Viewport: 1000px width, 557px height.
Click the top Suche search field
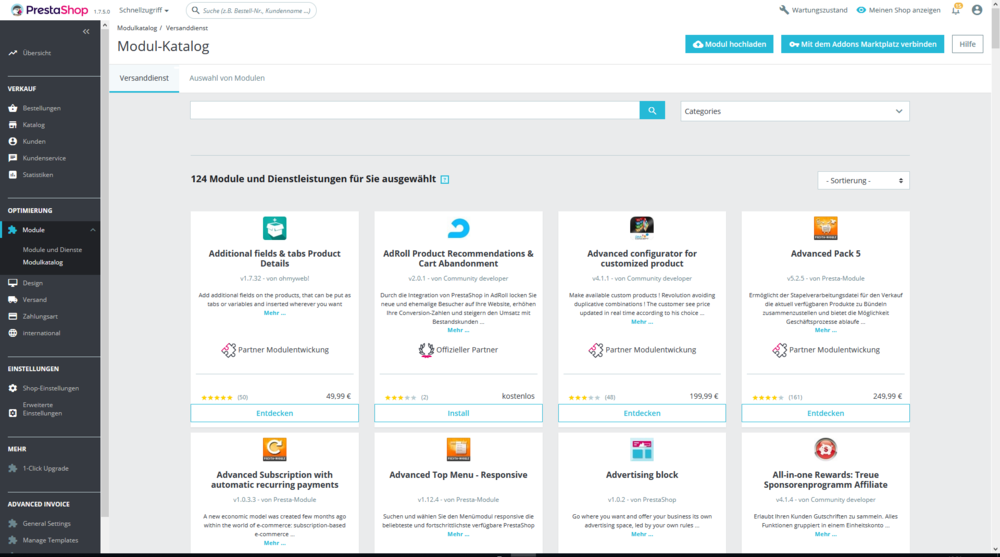click(x=251, y=10)
